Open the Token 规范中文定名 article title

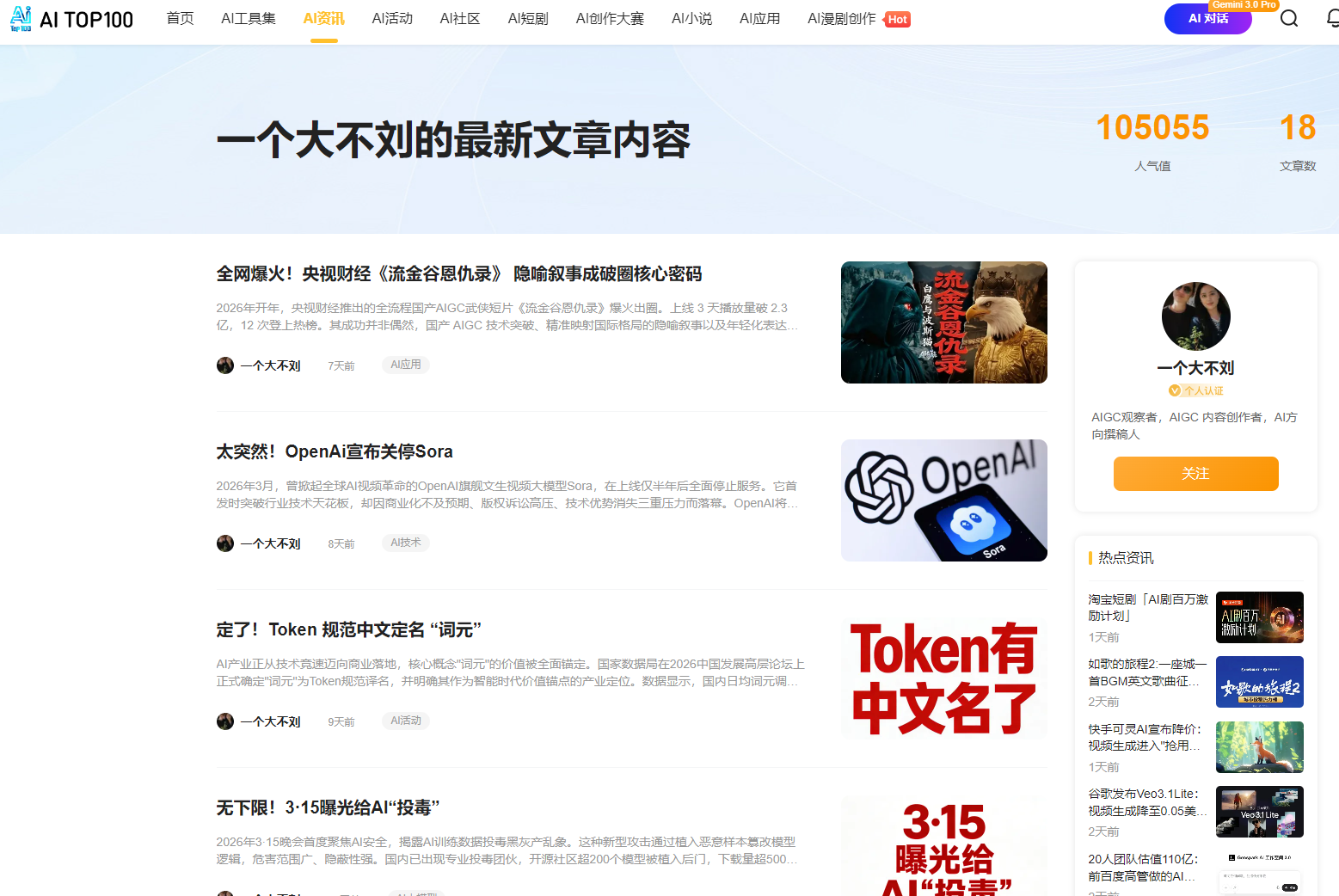click(x=348, y=629)
